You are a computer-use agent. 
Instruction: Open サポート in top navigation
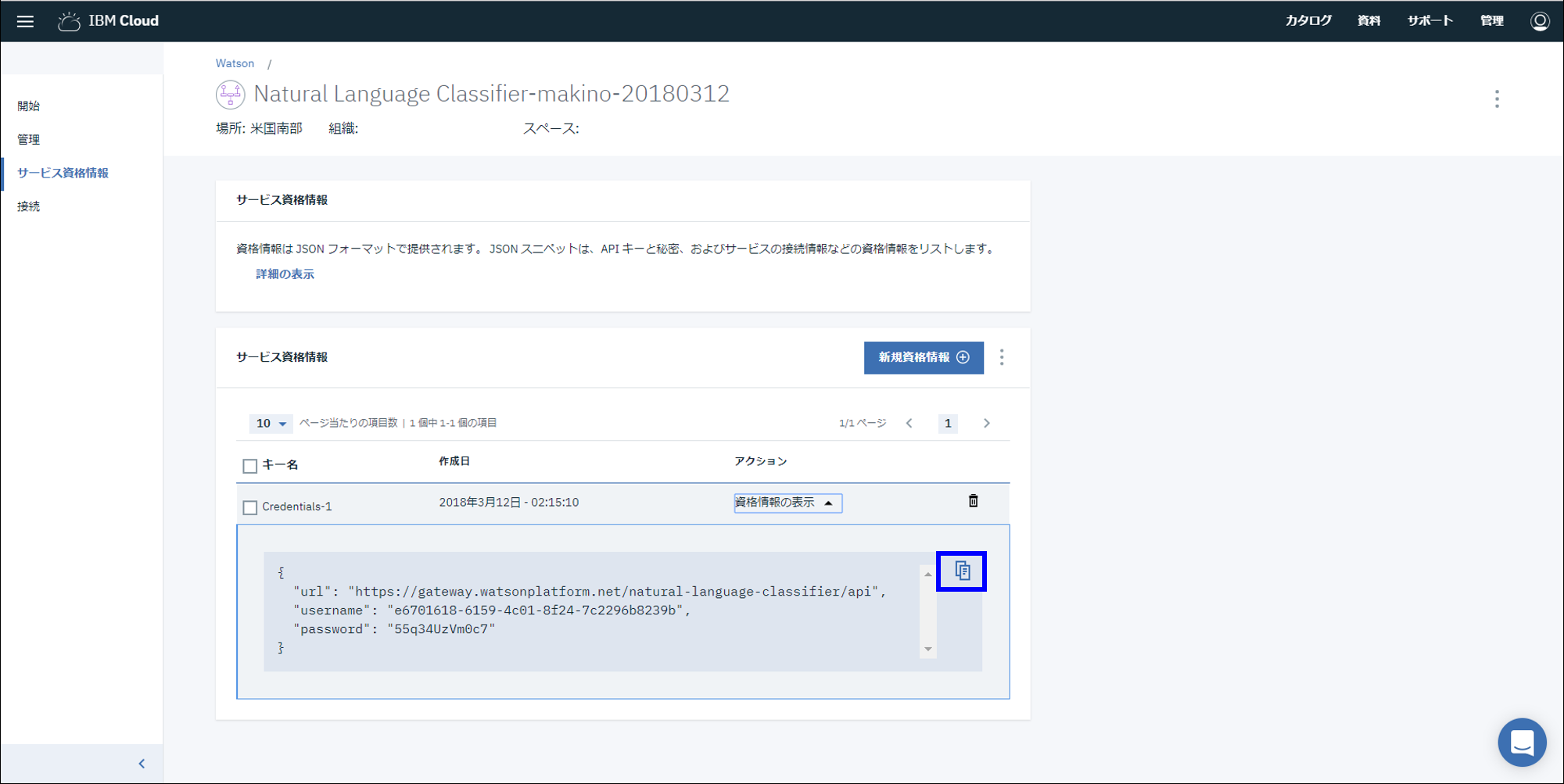pyautogui.click(x=1429, y=21)
